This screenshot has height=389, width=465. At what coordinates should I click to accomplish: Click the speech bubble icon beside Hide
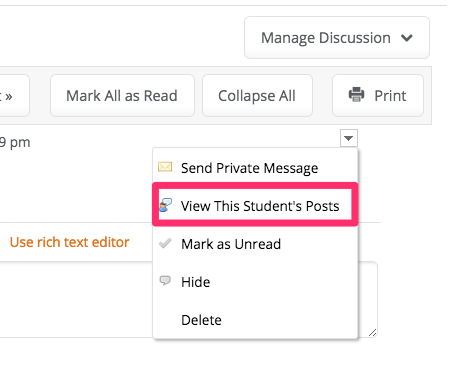pos(165,281)
